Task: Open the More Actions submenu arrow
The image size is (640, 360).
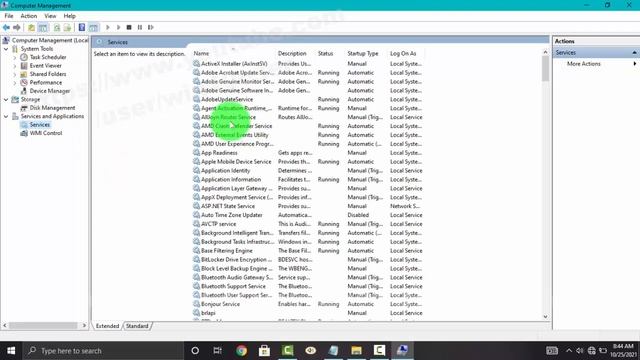Action: [635, 64]
